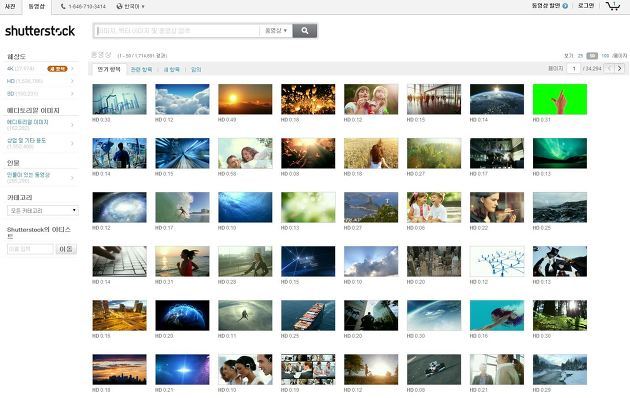Open the 한국어 language dropdown

click(131, 6)
